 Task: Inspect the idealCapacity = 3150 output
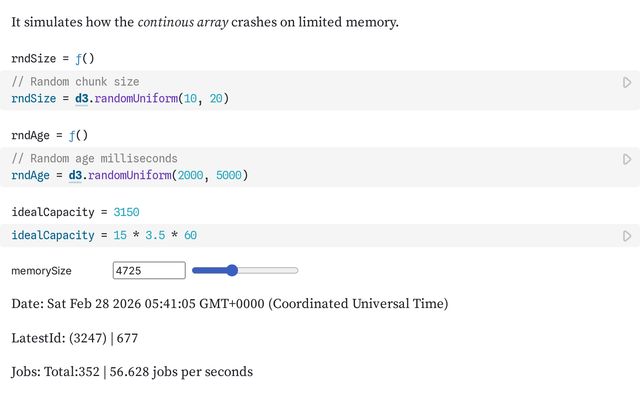[x=75, y=212]
